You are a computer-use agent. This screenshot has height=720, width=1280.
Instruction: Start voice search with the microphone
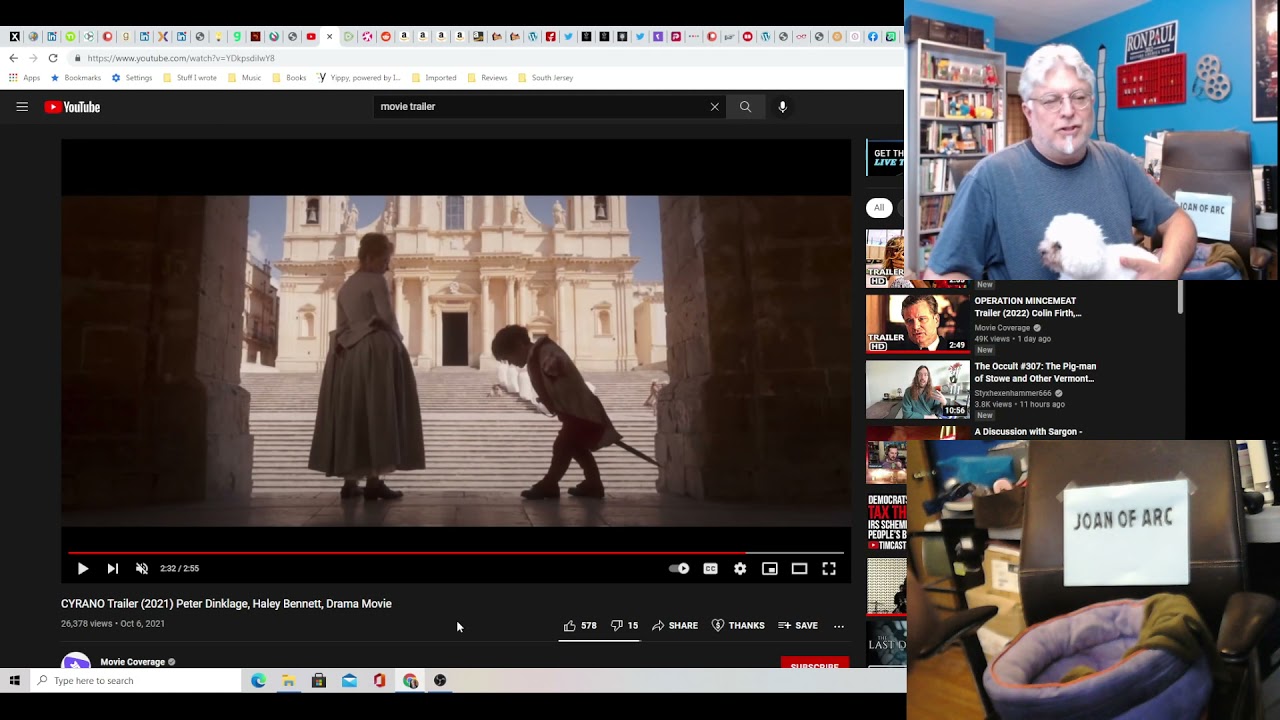coord(783,107)
